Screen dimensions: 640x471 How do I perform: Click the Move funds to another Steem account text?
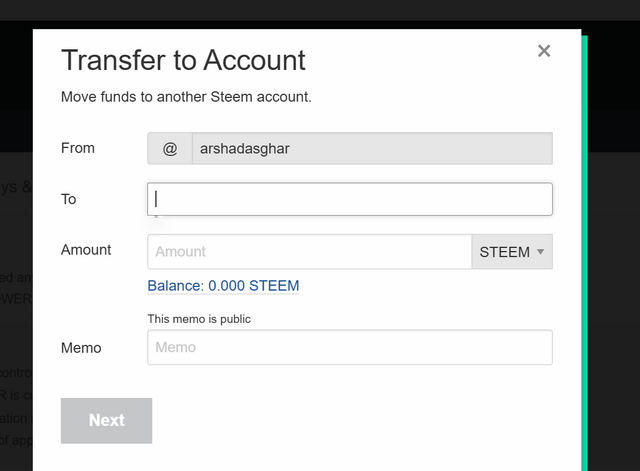click(x=186, y=97)
